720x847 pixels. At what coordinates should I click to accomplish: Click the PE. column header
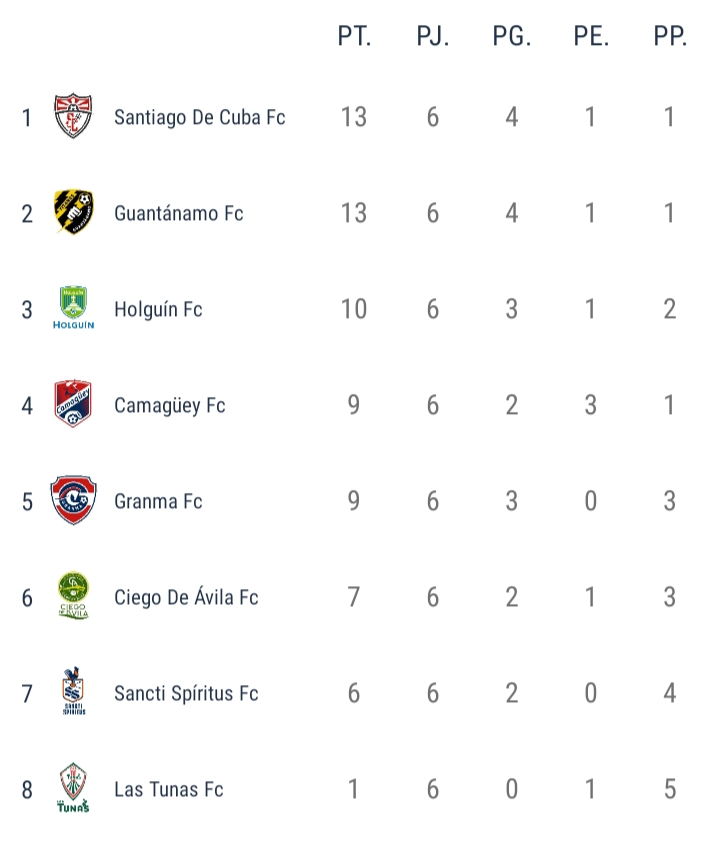tap(591, 36)
